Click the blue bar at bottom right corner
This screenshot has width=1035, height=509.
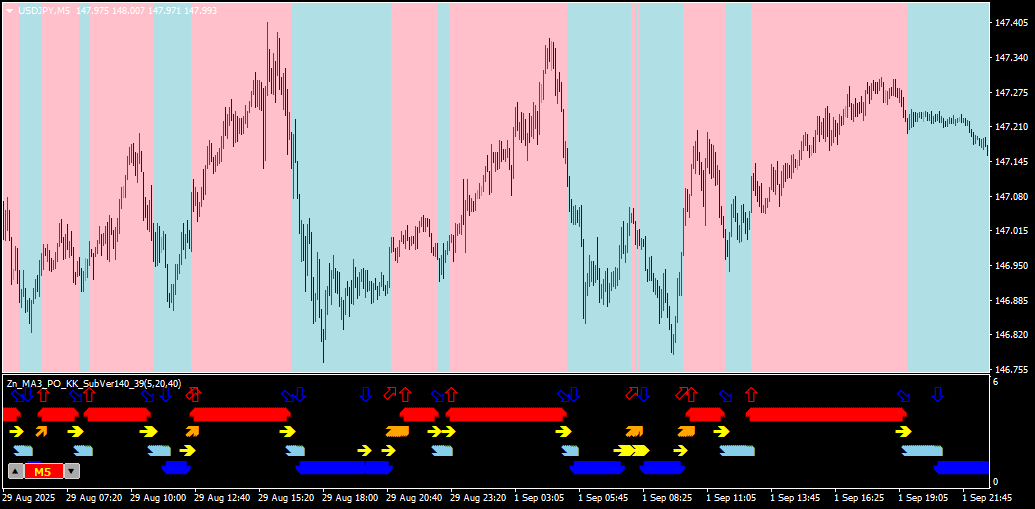click(x=961, y=467)
